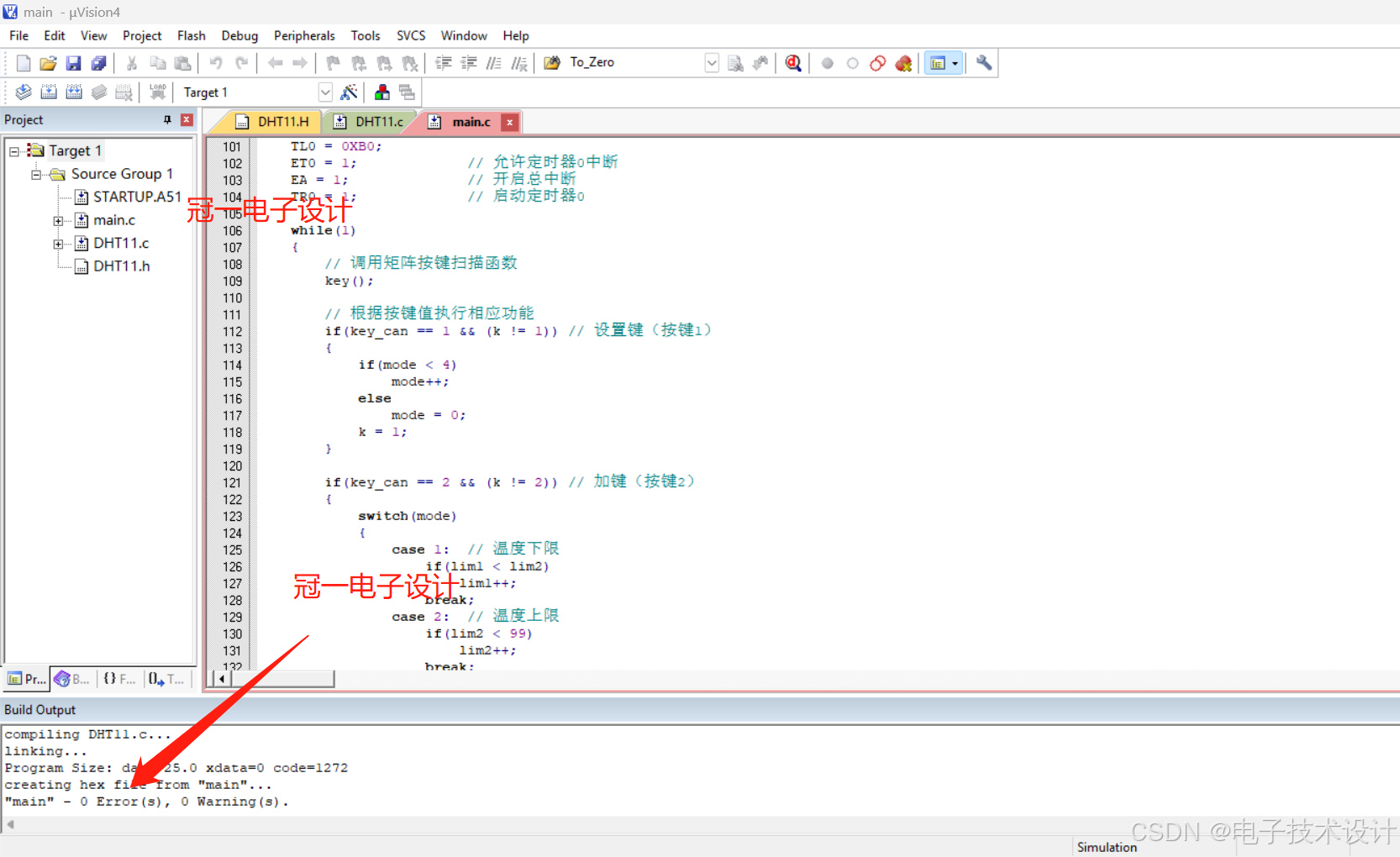
Task: Expand the DHT11.c tree node
Action: tap(58, 244)
